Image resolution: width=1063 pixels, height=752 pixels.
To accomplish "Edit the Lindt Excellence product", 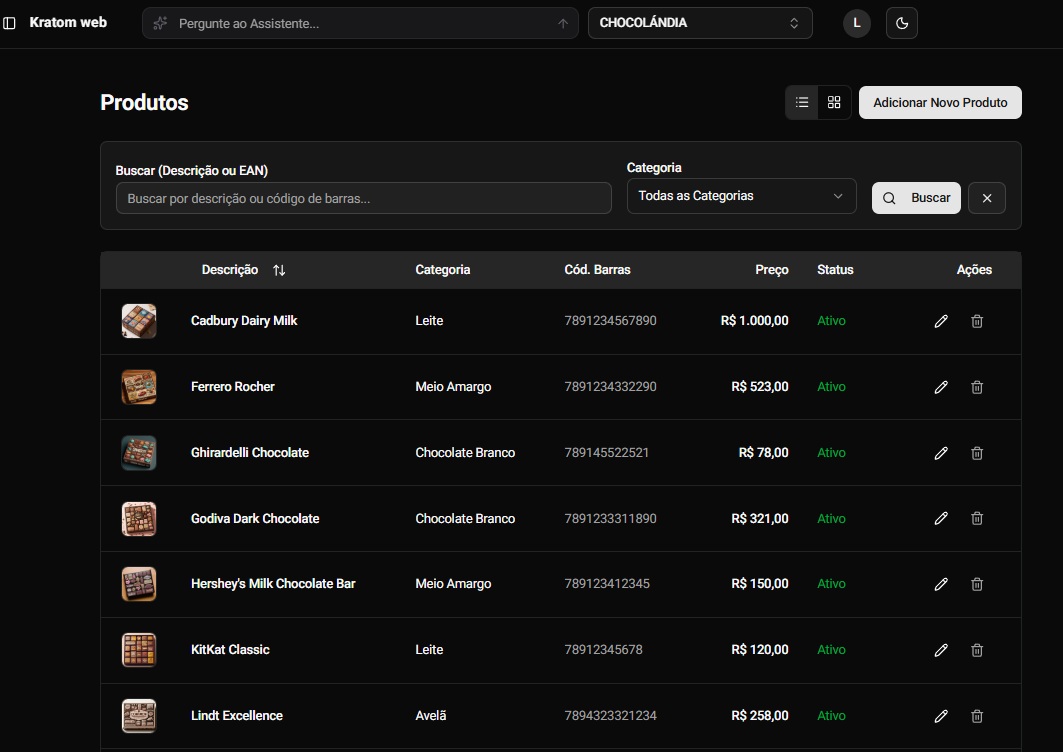I will pyautogui.click(x=940, y=716).
